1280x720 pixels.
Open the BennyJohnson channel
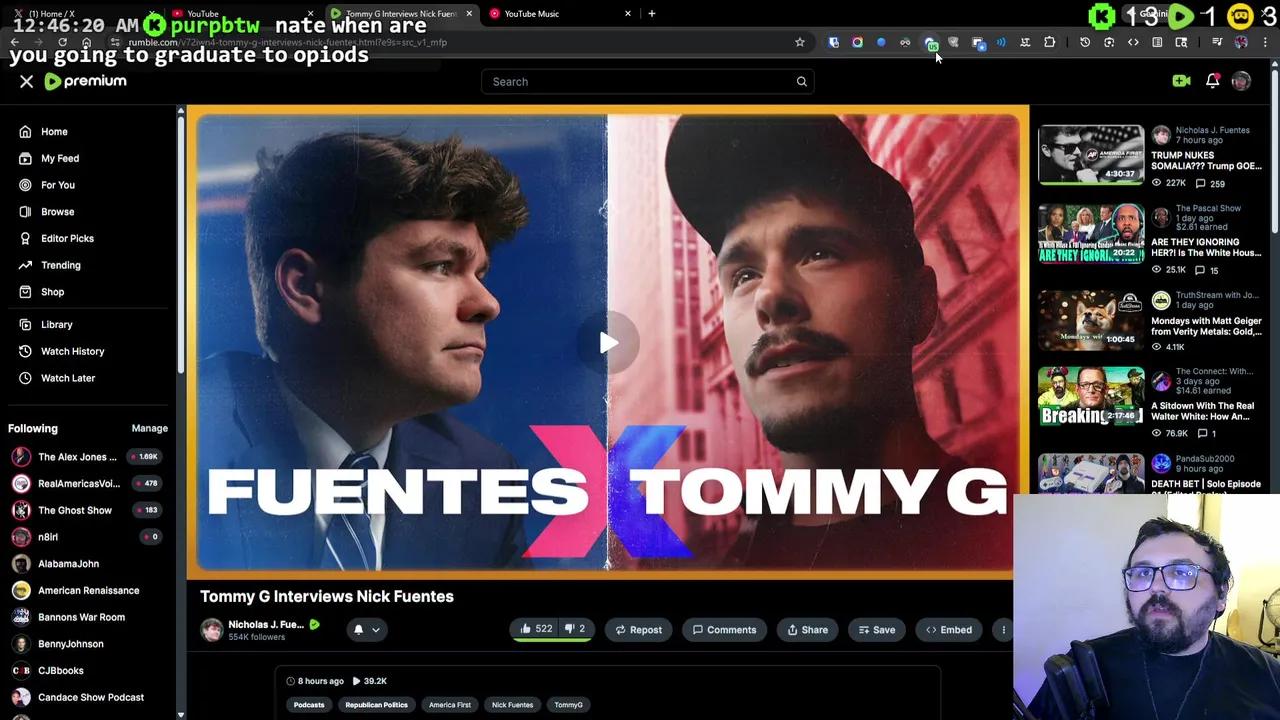(x=70, y=644)
